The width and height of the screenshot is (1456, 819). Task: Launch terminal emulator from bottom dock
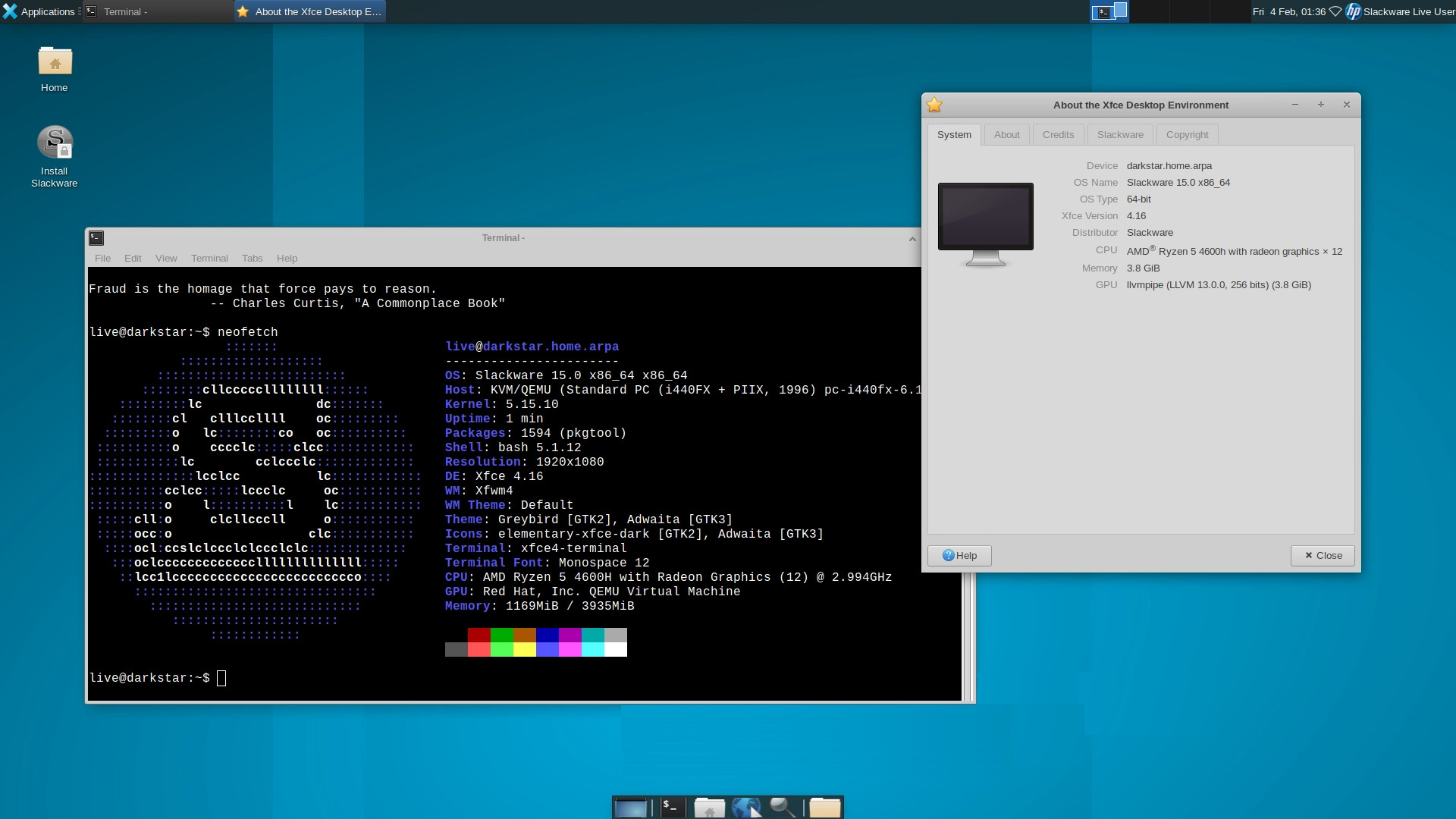[x=672, y=808]
